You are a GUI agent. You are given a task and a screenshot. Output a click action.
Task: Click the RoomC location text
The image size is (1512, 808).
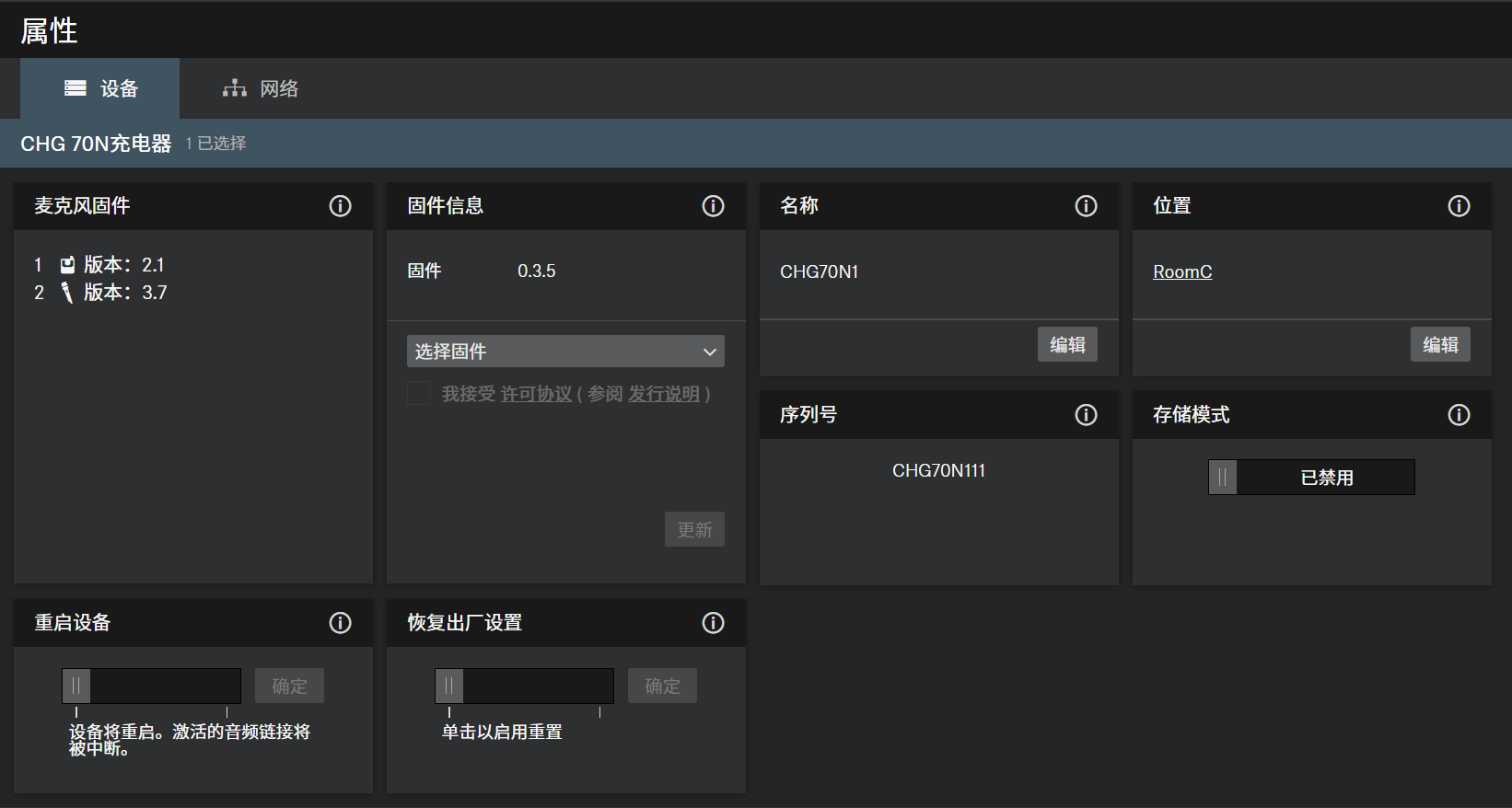pos(1182,272)
